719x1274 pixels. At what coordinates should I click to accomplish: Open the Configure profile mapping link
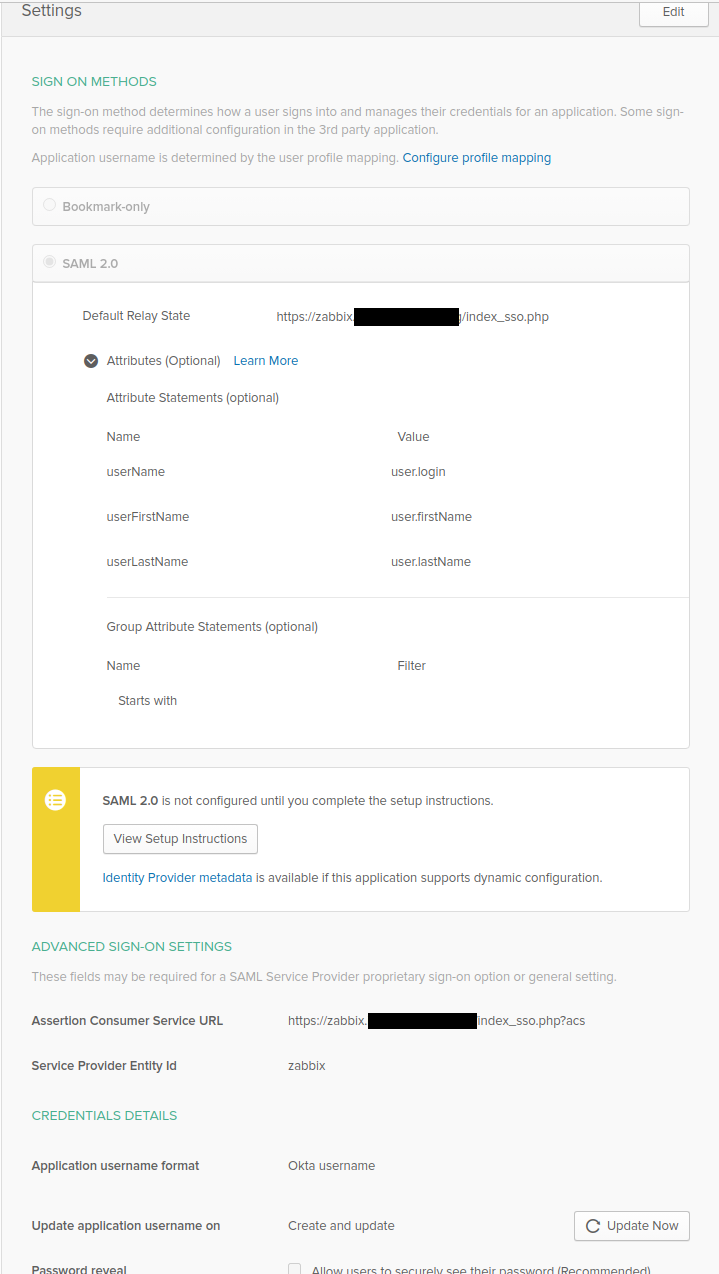point(476,158)
